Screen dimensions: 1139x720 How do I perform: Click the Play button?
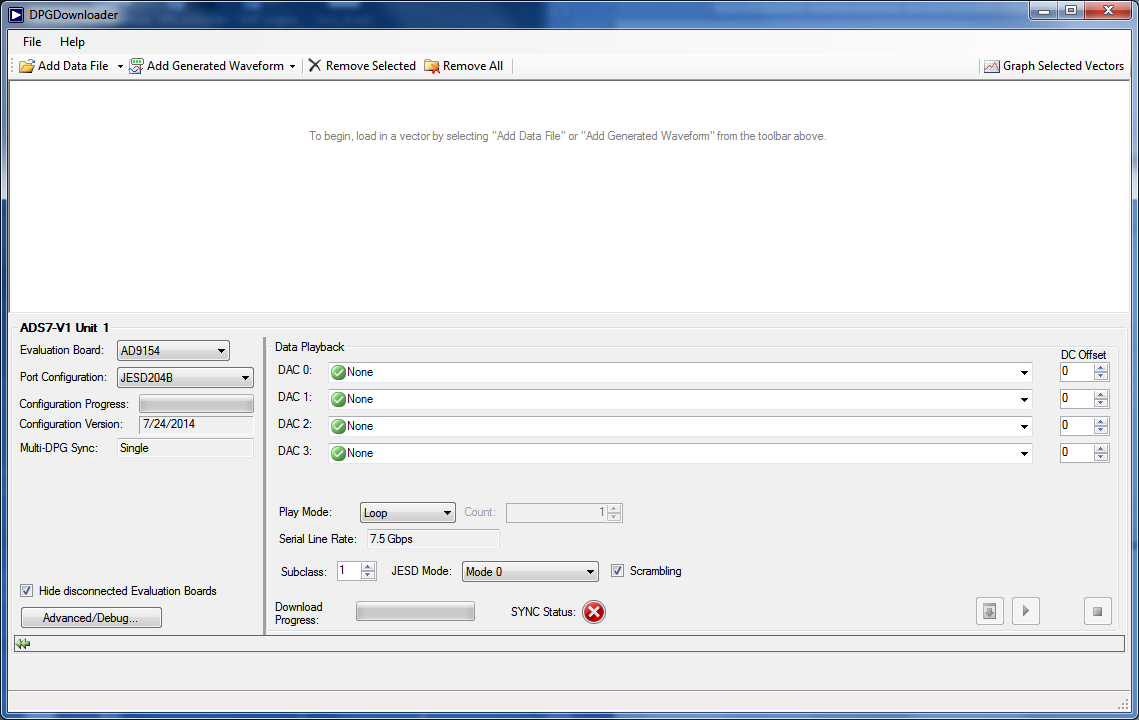[1026, 611]
